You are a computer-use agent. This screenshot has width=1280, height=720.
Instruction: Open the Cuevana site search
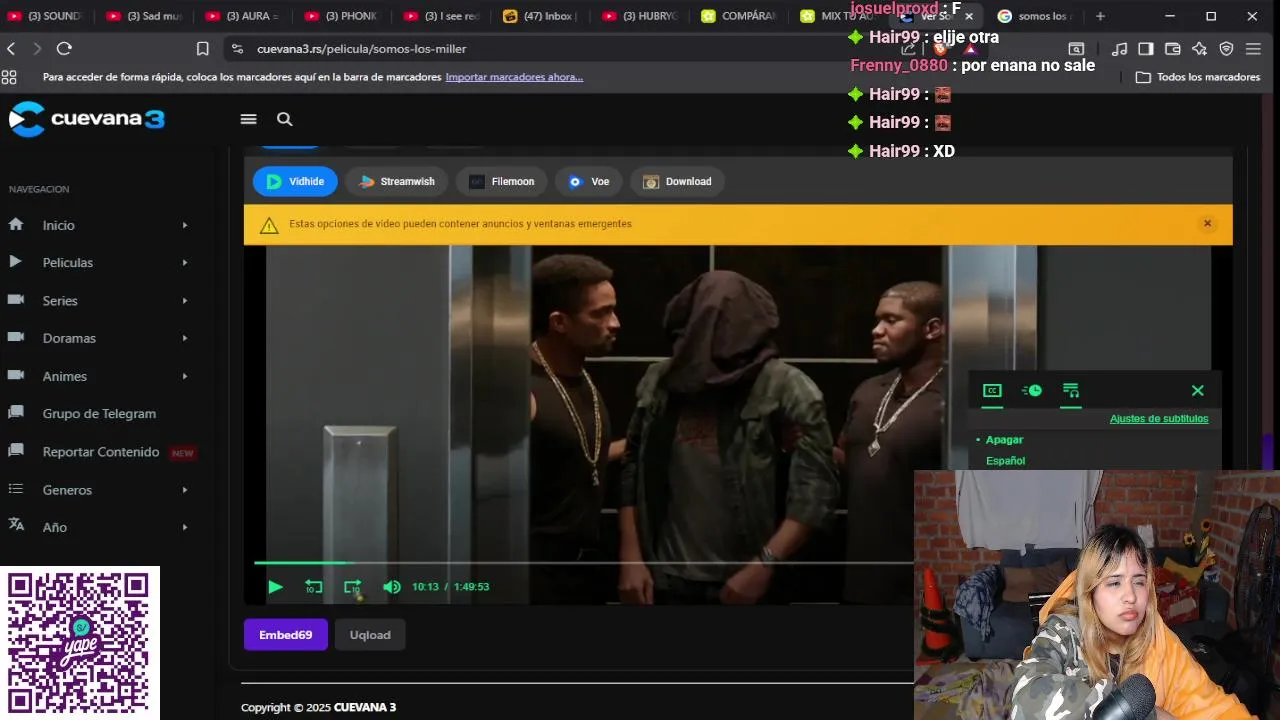click(285, 119)
